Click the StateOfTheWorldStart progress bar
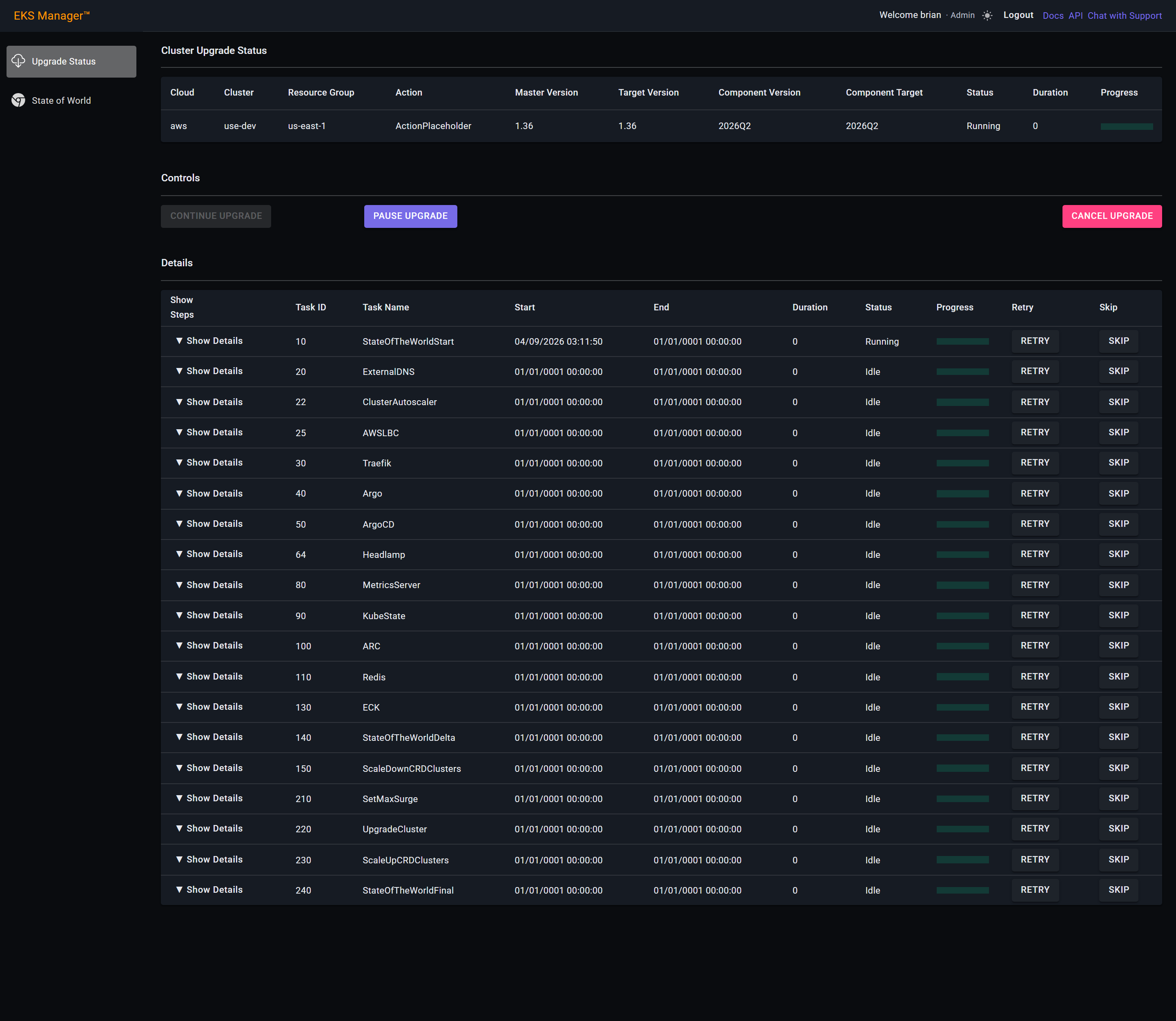This screenshot has width=1176, height=1021. [x=962, y=341]
